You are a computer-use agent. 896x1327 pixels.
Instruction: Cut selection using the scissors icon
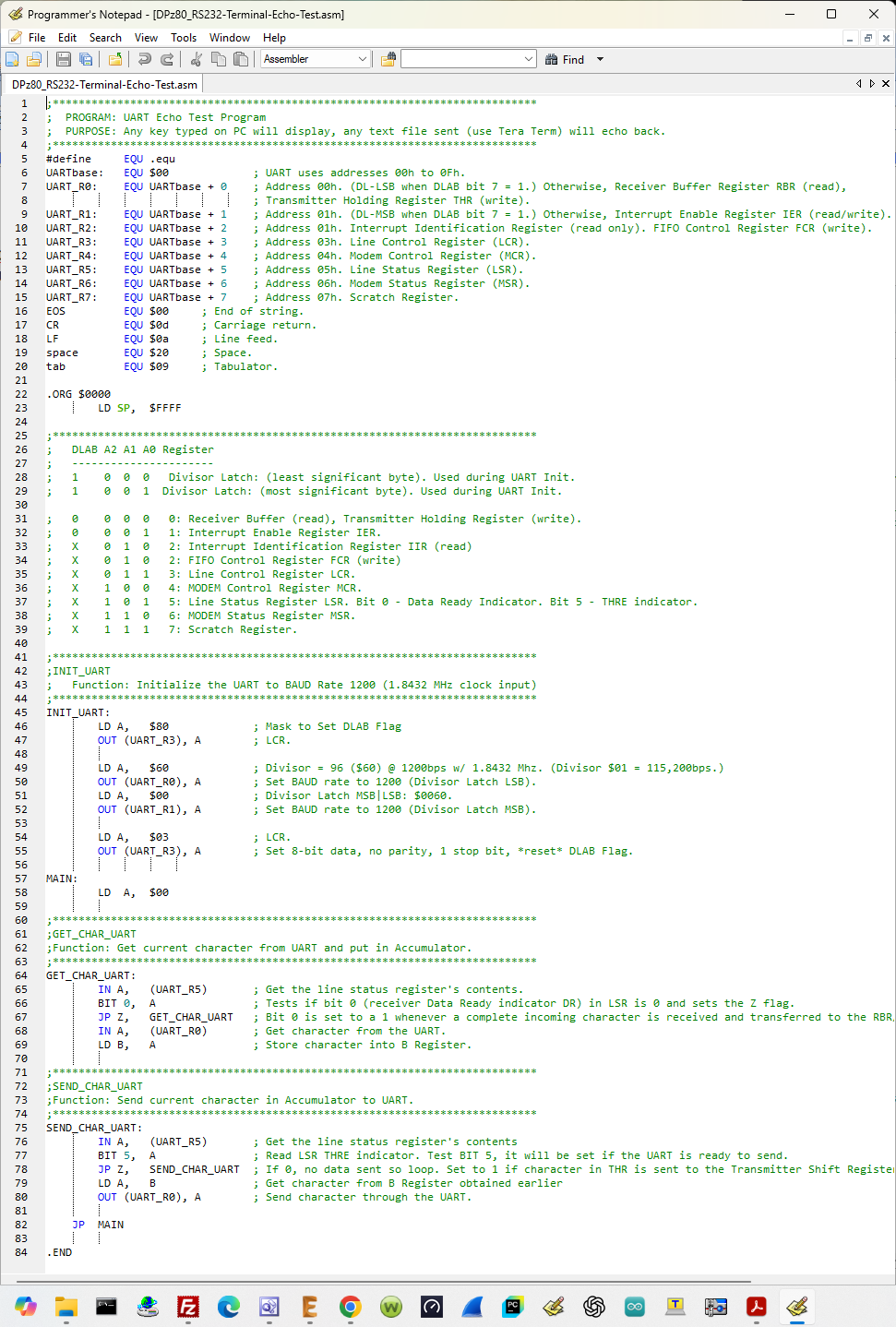click(197, 59)
